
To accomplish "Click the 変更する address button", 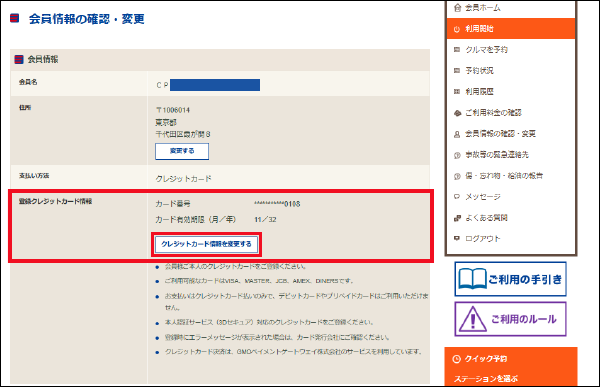I will 182,151.
